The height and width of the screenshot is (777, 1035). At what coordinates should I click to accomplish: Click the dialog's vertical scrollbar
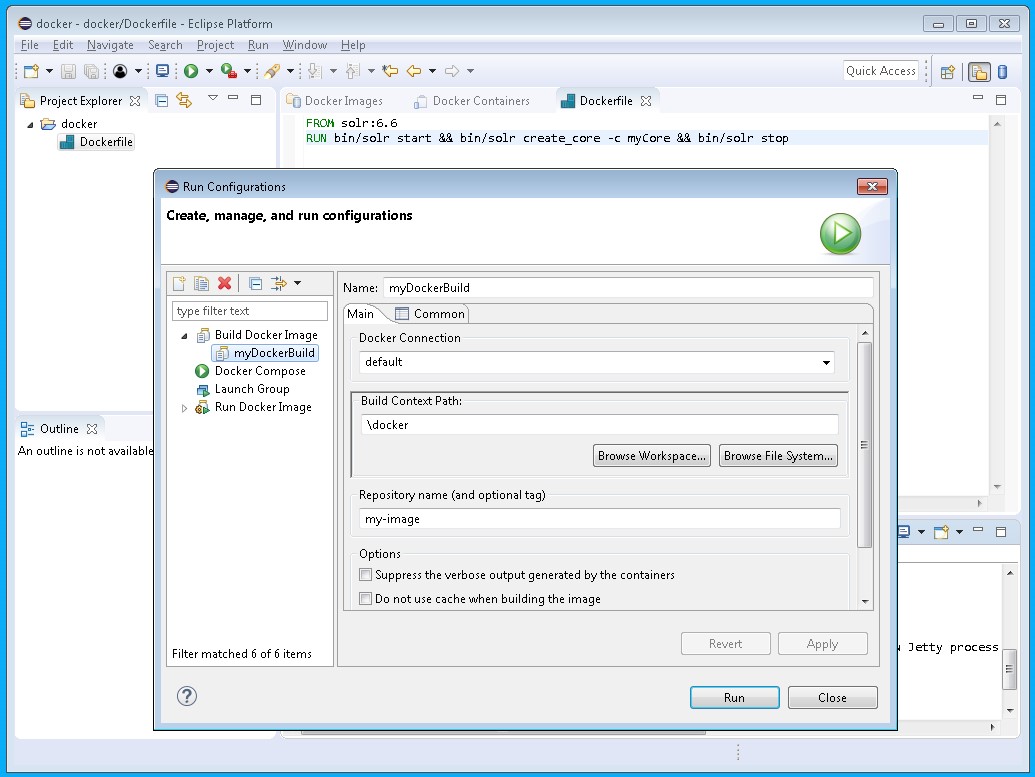[864, 445]
